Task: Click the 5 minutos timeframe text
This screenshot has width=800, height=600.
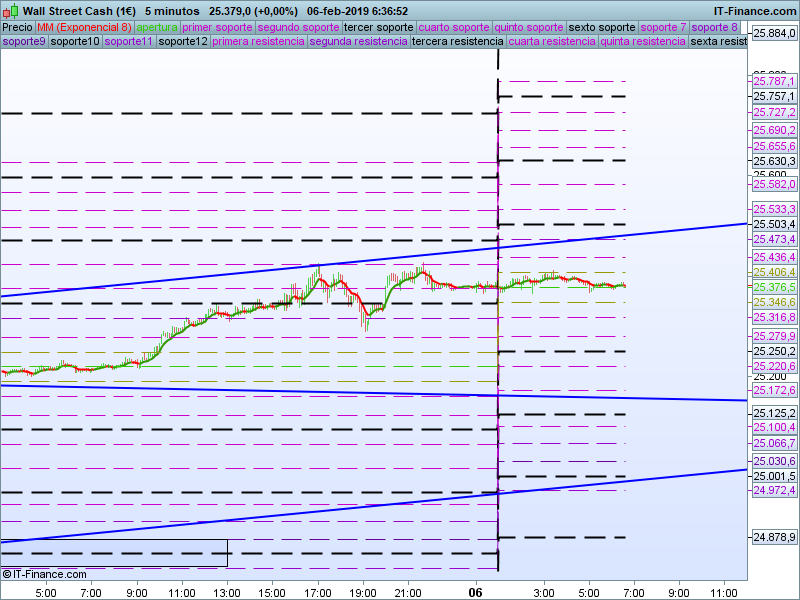Action: (x=172, y=11)
